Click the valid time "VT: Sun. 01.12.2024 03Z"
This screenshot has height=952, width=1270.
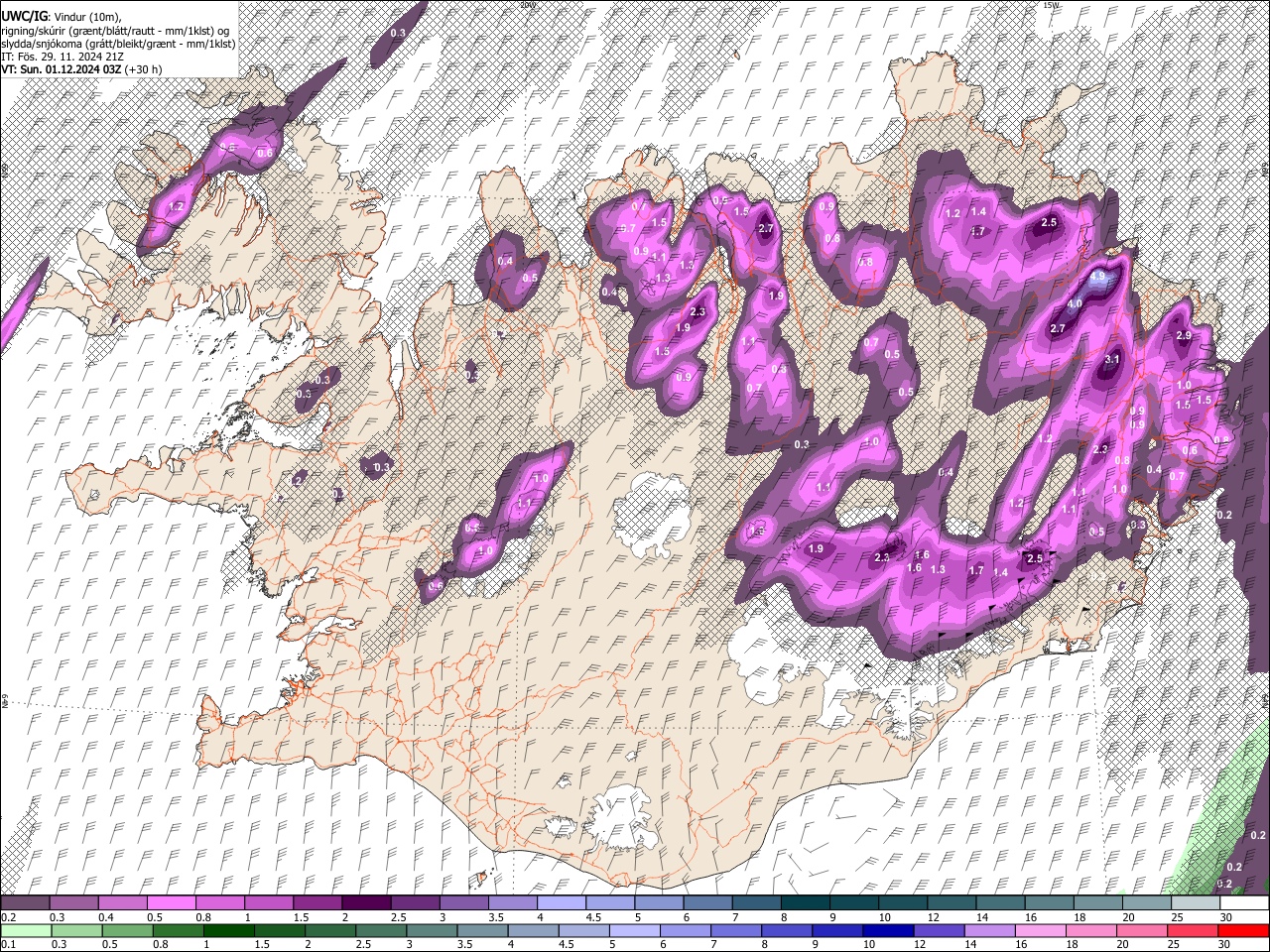[x=63, y=69]
